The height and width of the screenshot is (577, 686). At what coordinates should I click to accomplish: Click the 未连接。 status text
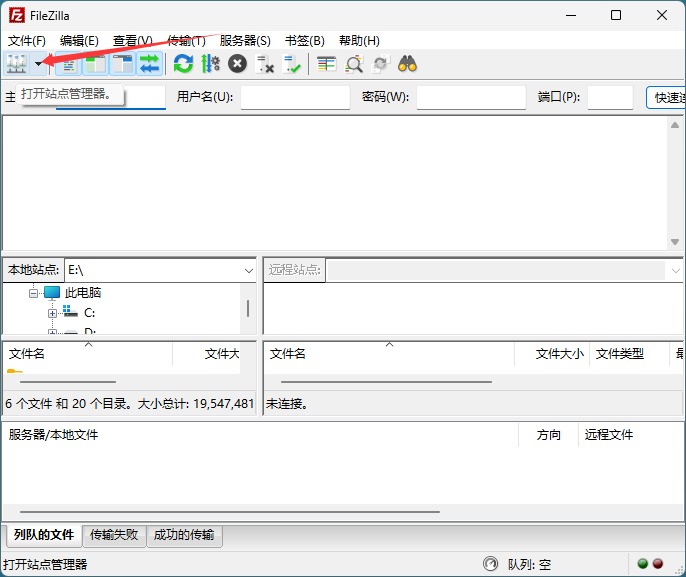click(x=287, y=403)
